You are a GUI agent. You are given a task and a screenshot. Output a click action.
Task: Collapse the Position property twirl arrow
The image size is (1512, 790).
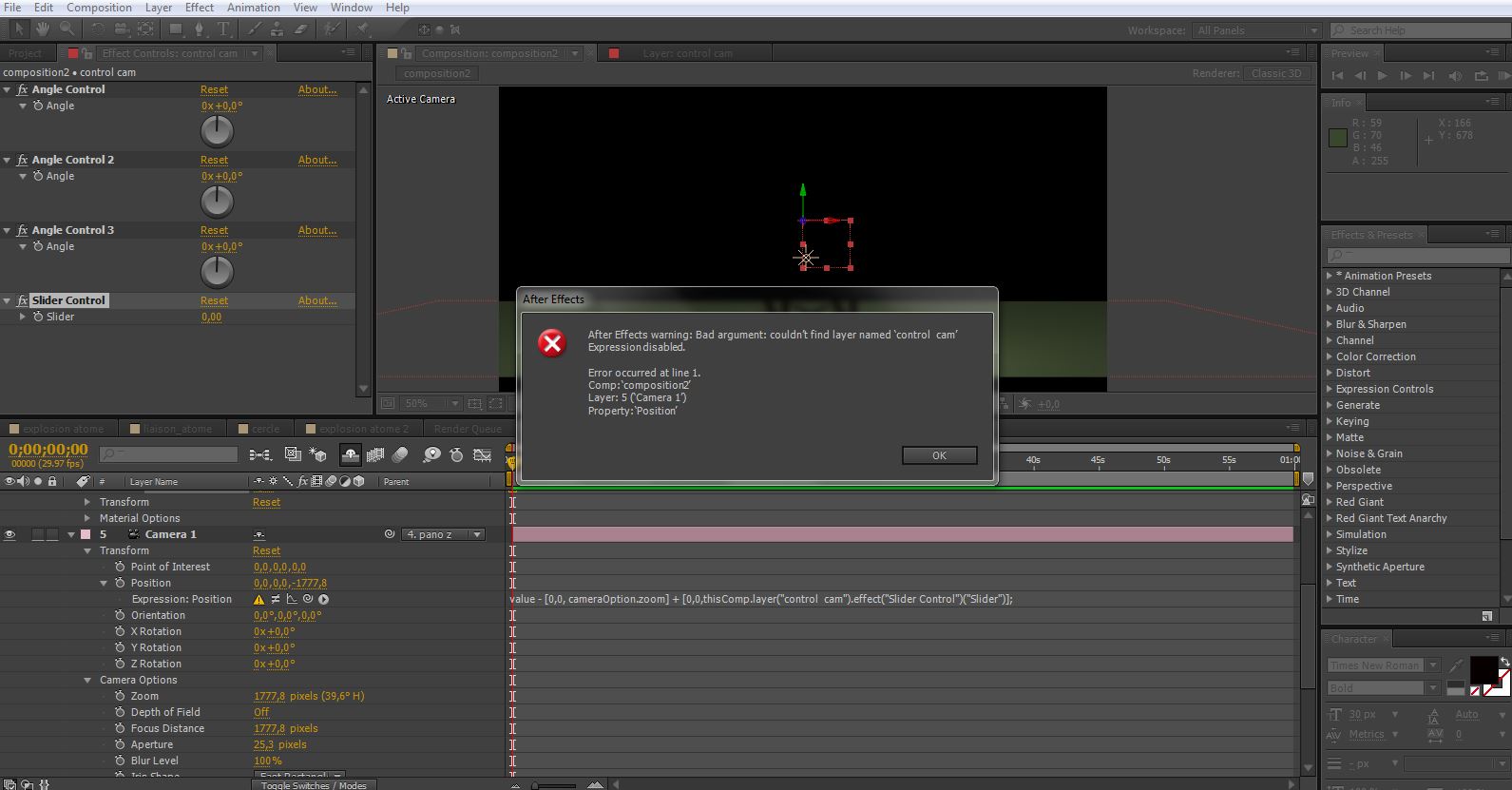pos(104,583)
